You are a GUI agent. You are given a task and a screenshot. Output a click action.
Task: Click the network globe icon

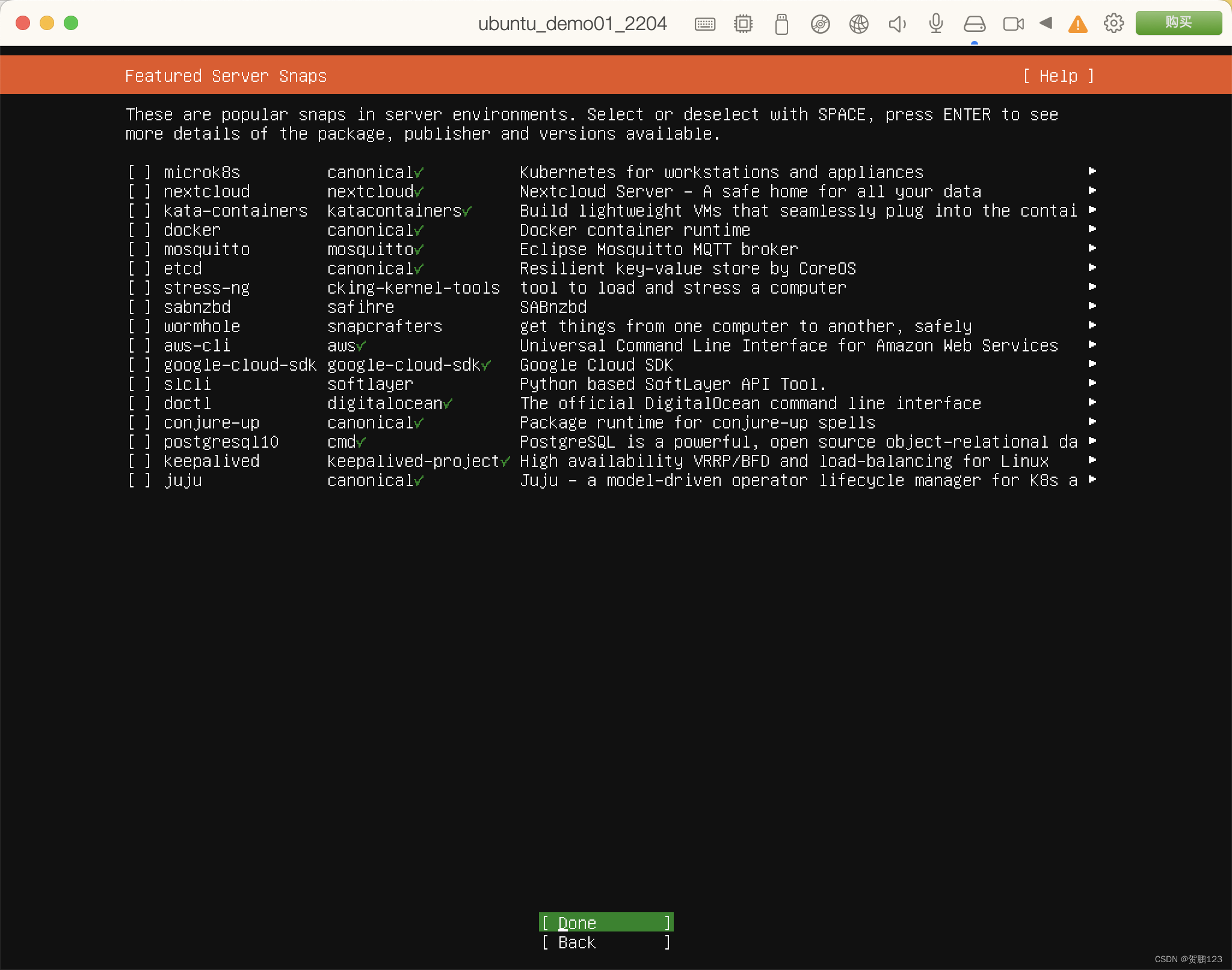(858, 24)
